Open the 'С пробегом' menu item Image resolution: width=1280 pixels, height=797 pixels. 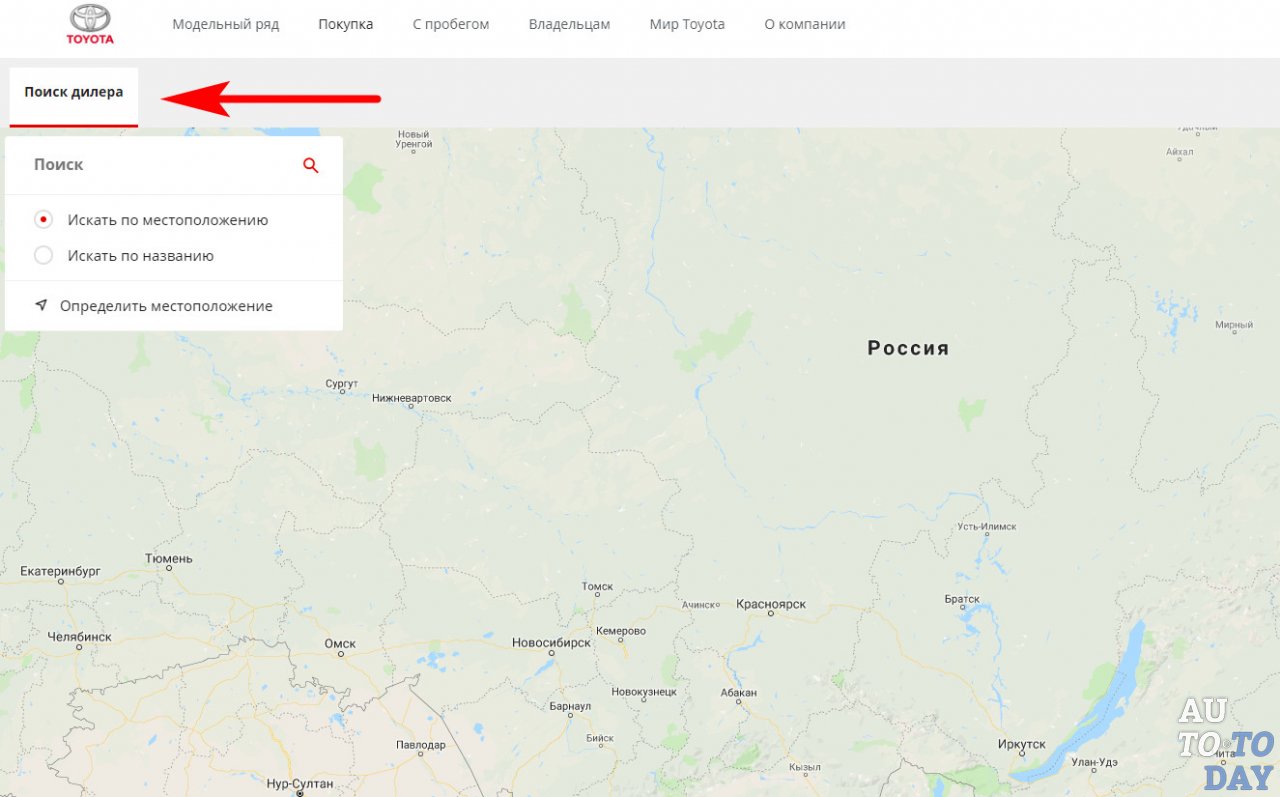(451, 24)
